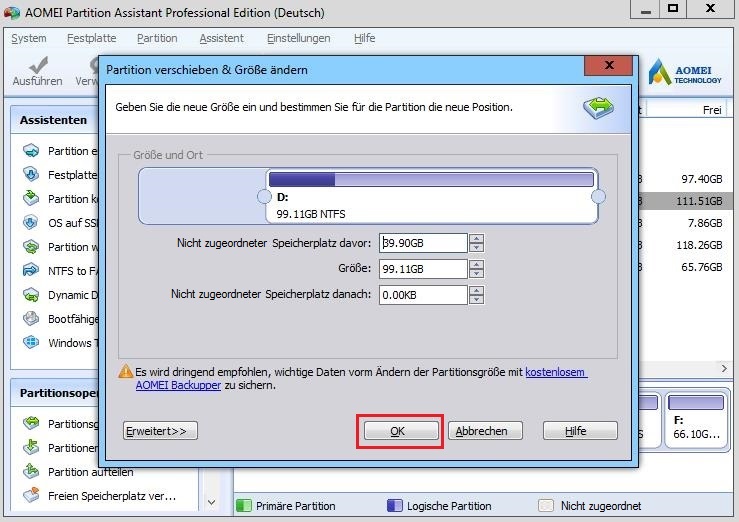
Task: Open the Hilfe menu
Action: 364,38
